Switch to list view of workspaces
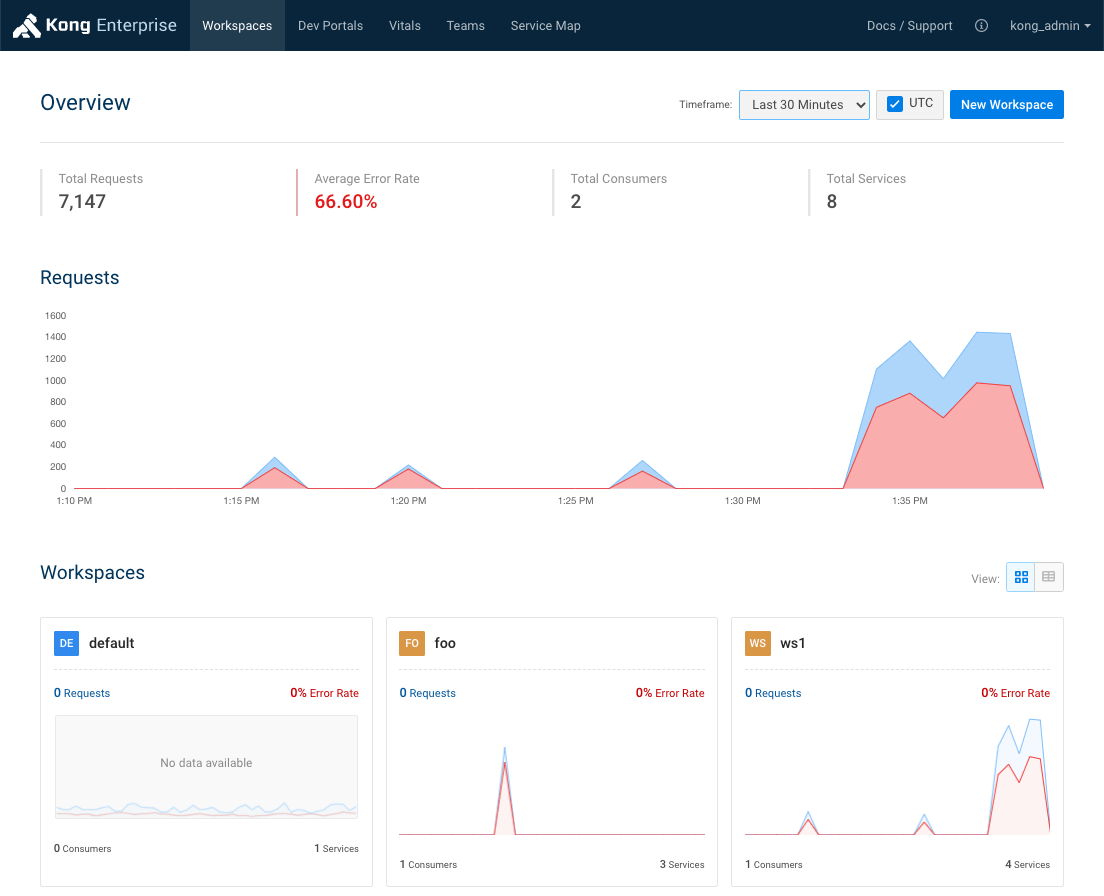1104x896 pixels. [1049, 577]
